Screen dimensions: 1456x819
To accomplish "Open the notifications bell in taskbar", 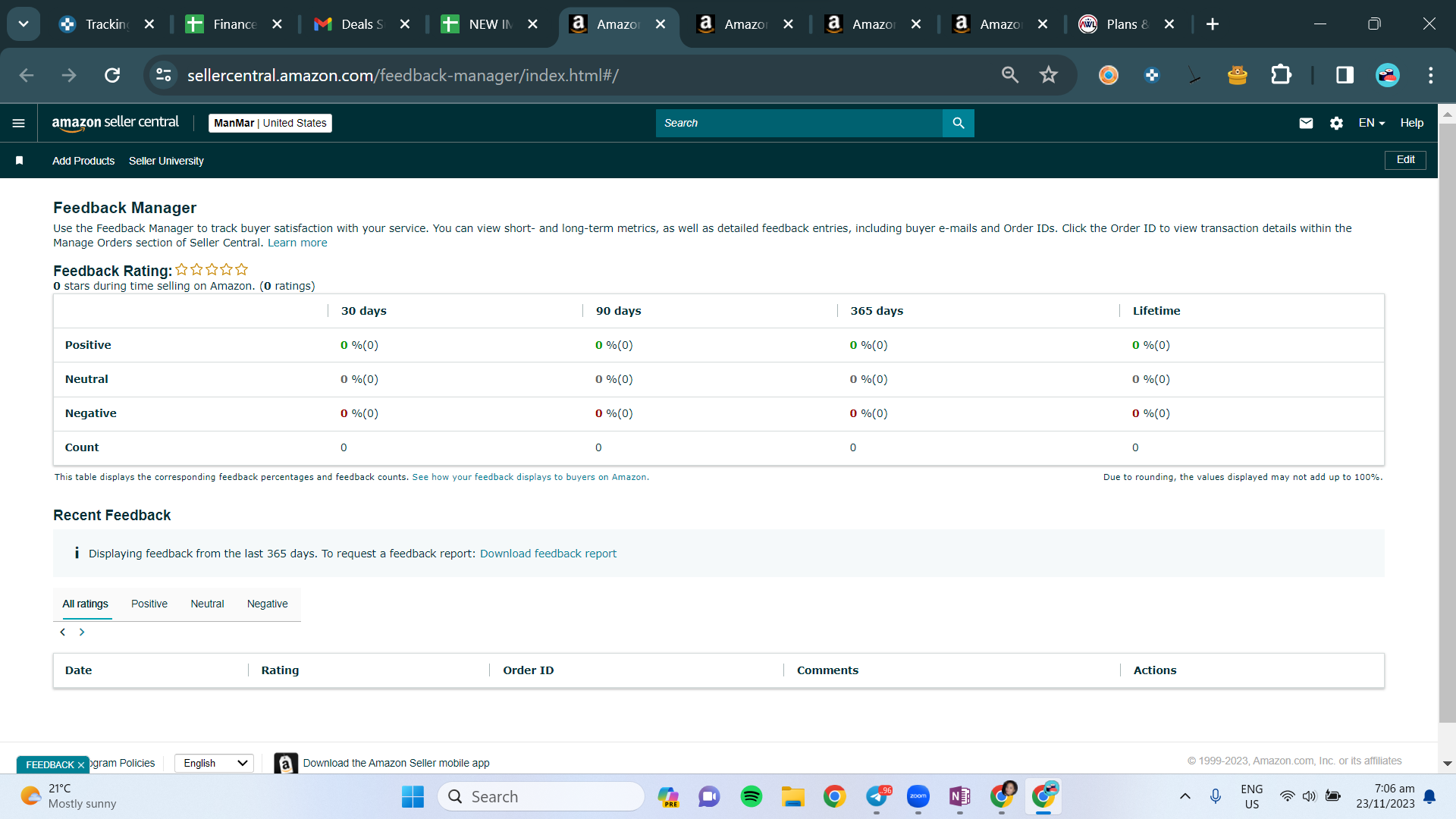I will [x=1429, y=796].
